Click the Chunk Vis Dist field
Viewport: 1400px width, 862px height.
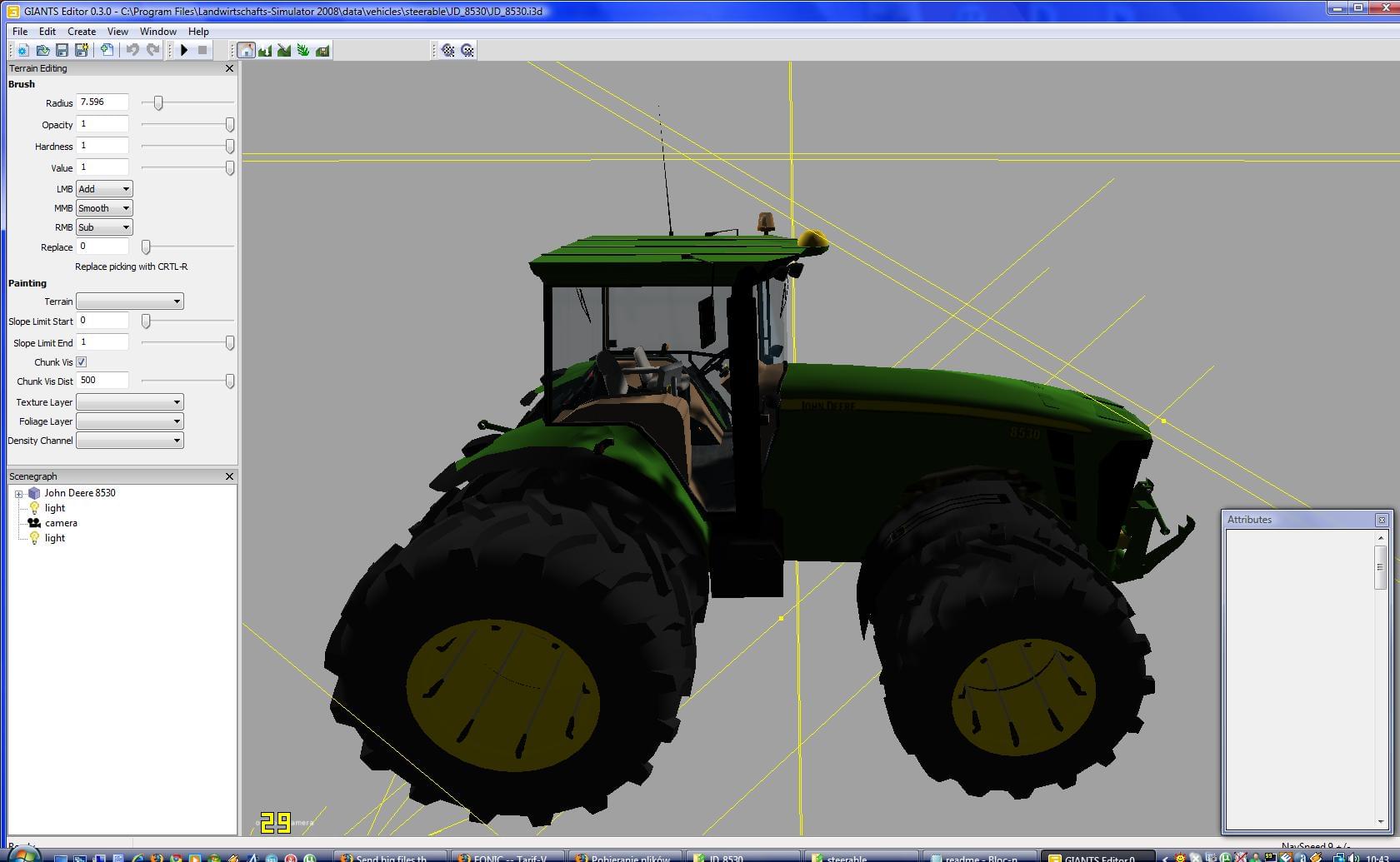pyautogui.click(x=102, y=381)
